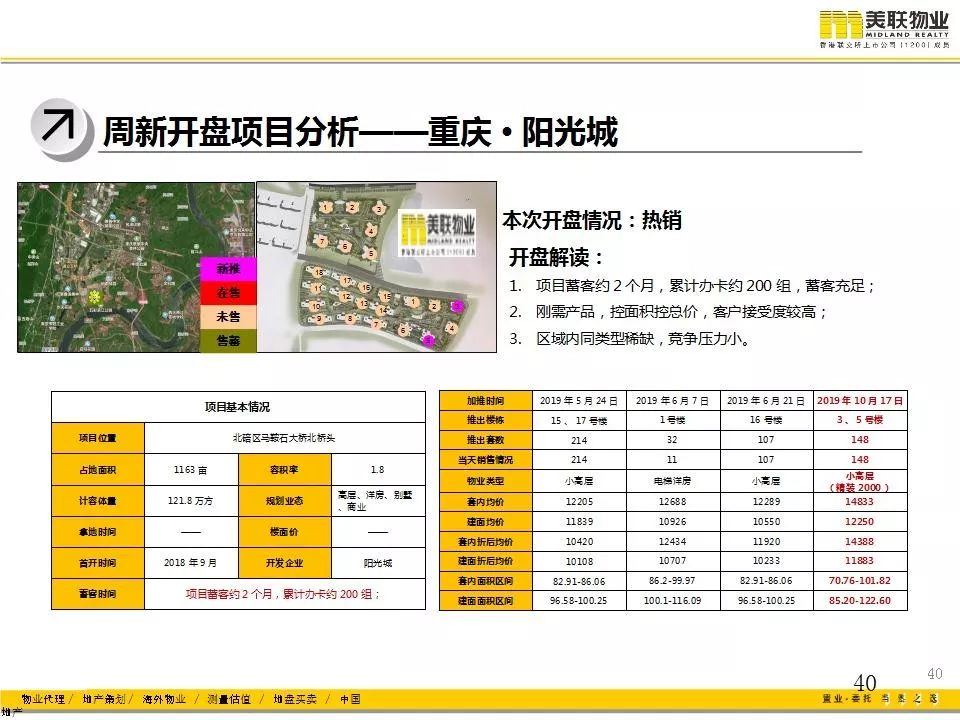Image resolution: width=960 pixels, height=720 pixels.
Task: Click the 开发企业 label cell
Action: tap(285, 563)
